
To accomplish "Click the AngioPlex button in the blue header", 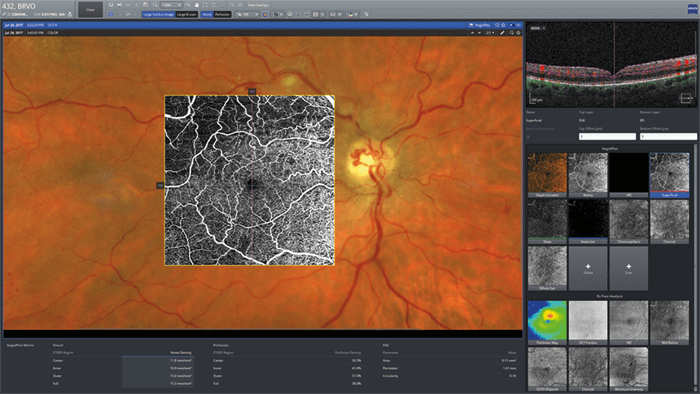I will (x=480, y=25).
